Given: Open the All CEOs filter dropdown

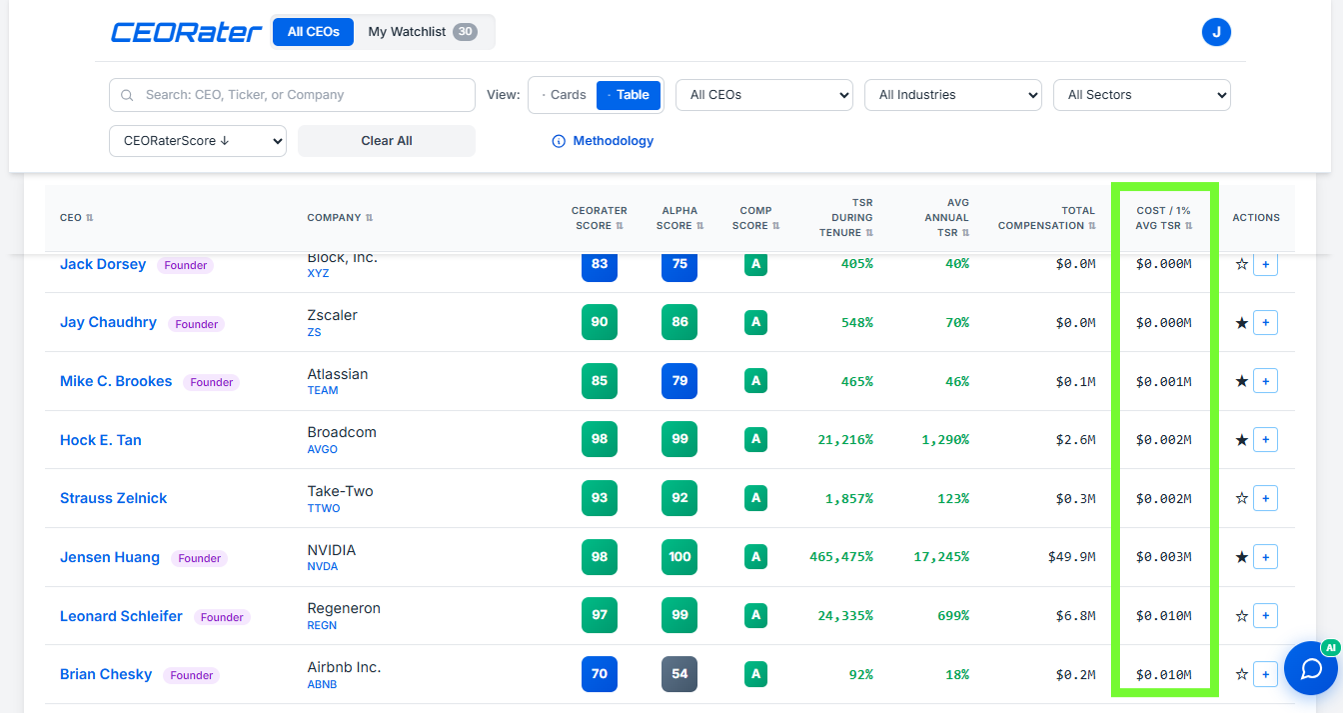Looking at the screenshot, I should tap(764, 95).
